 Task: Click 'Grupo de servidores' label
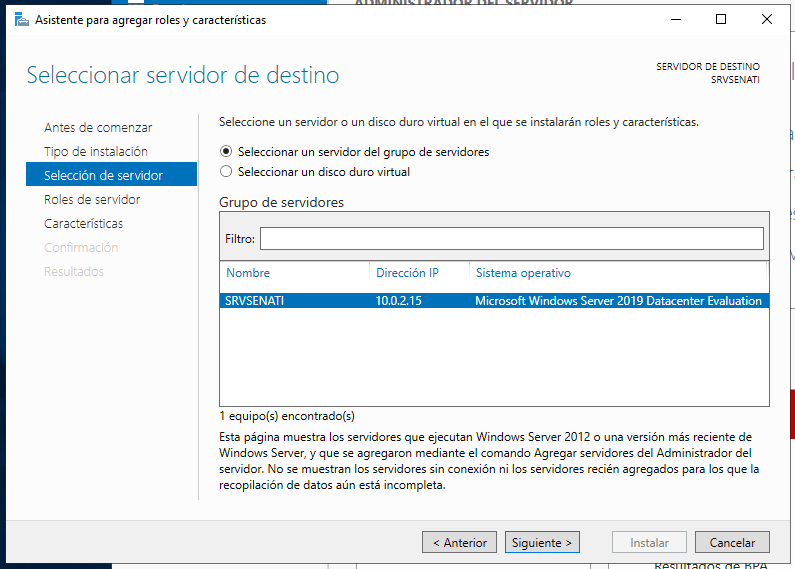point(281,202)
